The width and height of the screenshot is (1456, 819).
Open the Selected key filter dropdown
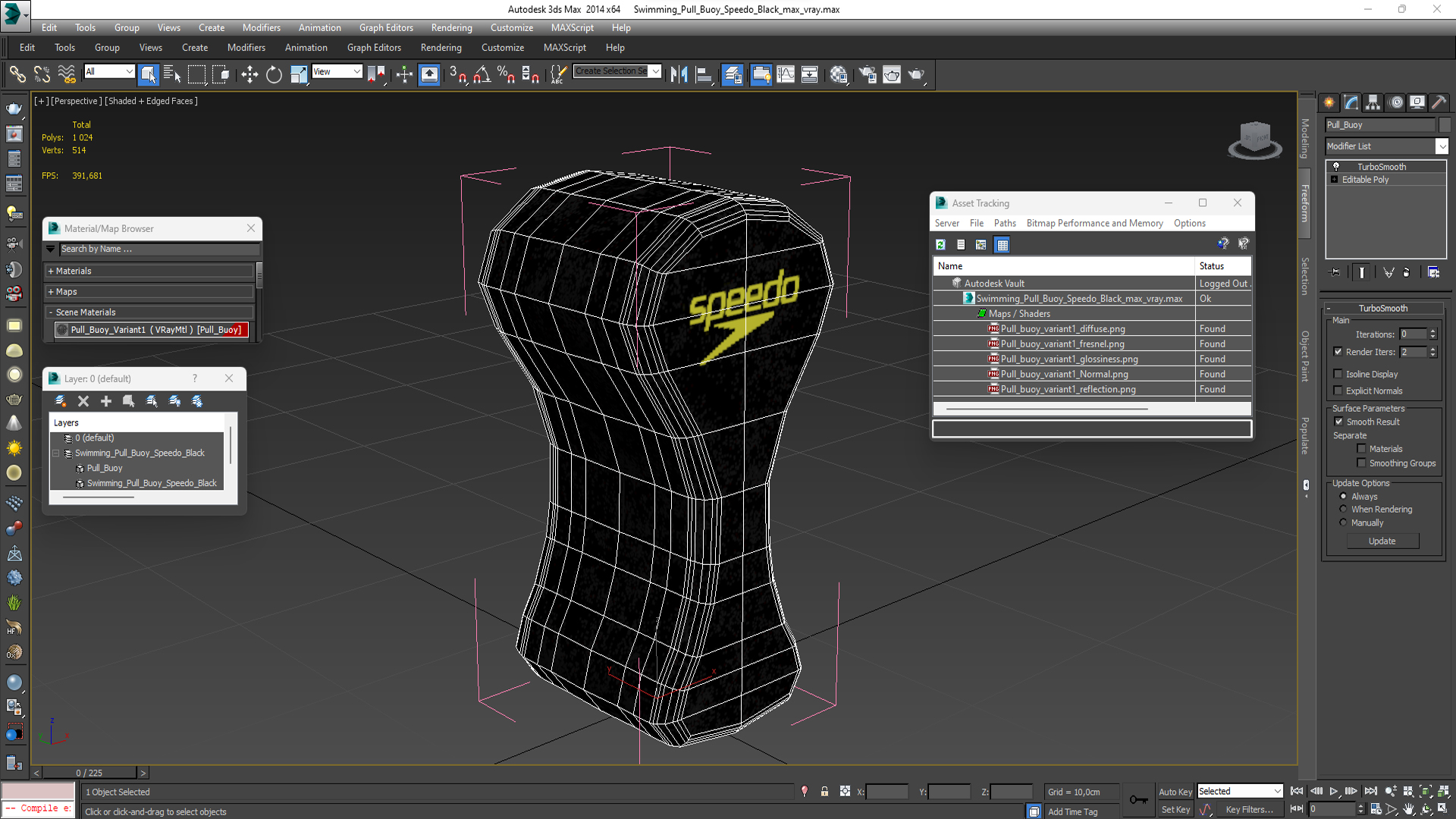(1239, 791)
